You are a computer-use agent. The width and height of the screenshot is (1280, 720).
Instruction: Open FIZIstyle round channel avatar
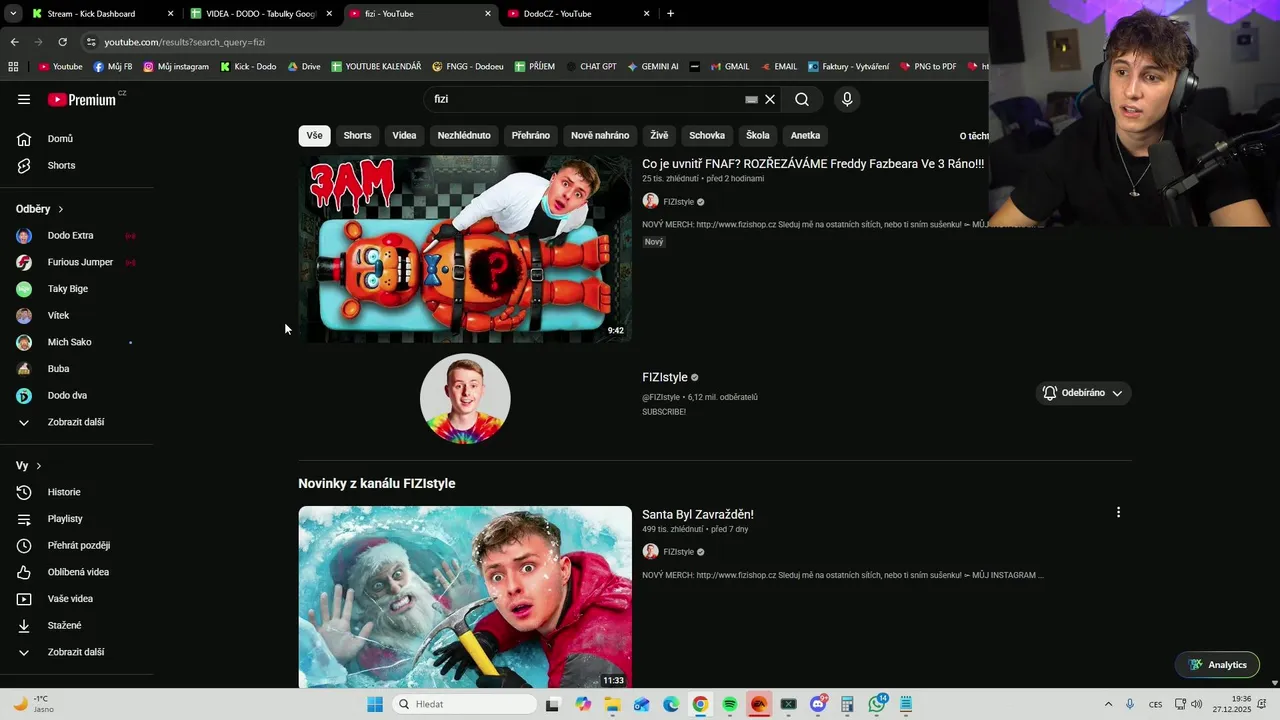point(465,398)
